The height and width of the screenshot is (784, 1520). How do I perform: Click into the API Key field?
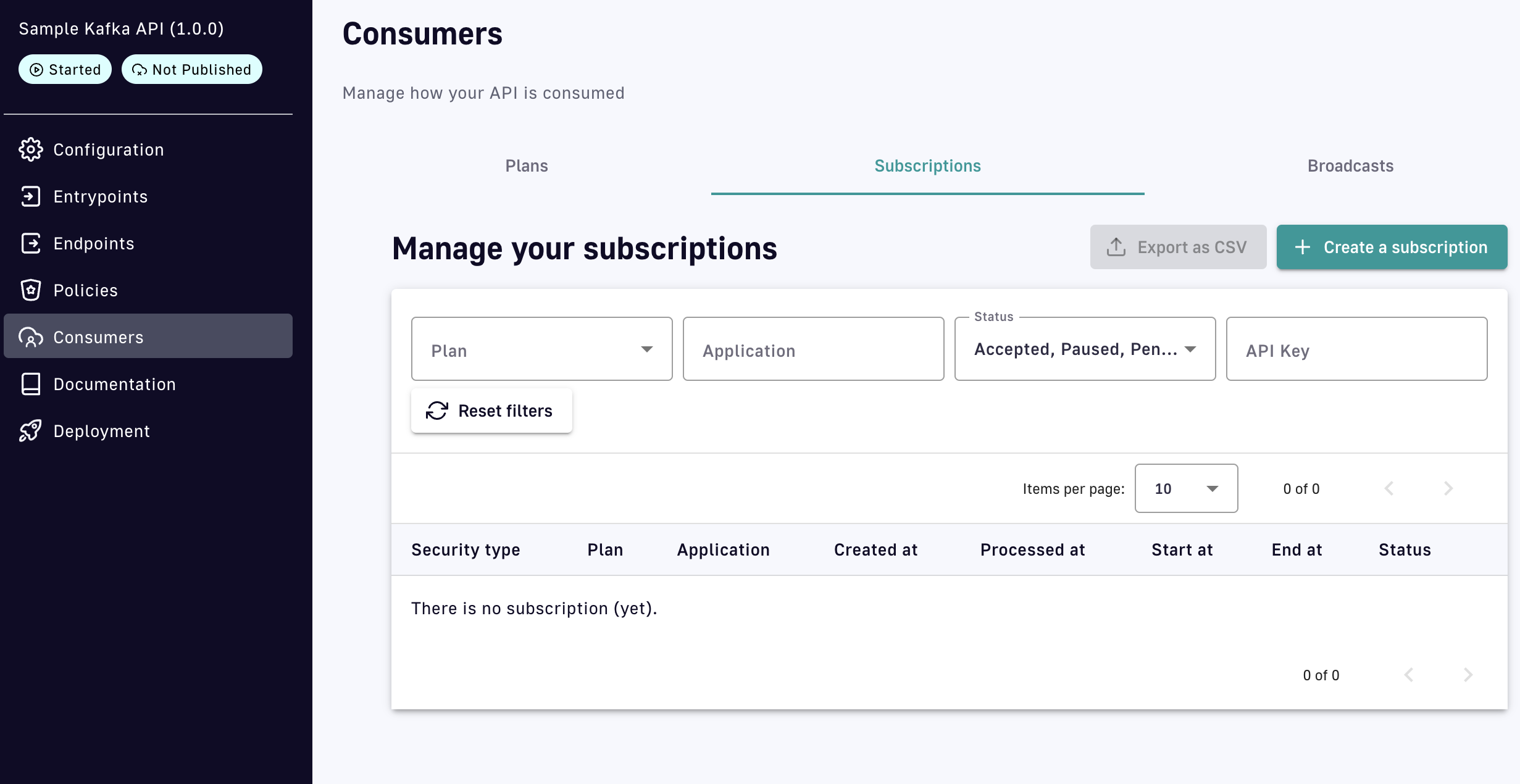coord(1356,349)
